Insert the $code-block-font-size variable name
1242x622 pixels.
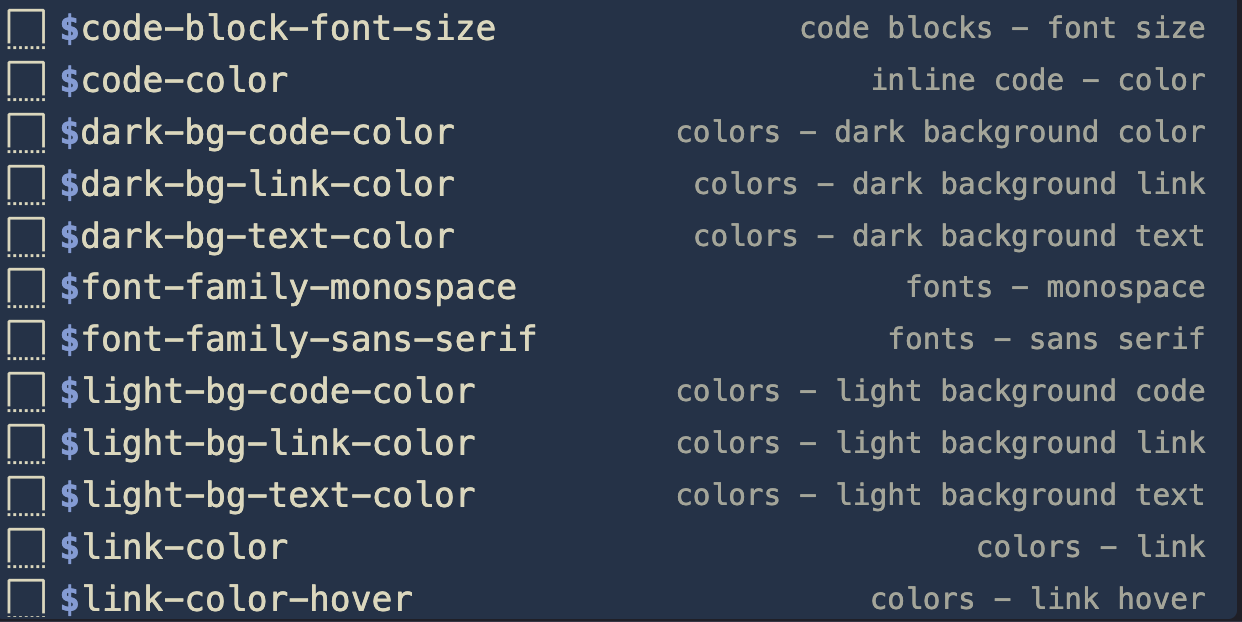(278, 29)
